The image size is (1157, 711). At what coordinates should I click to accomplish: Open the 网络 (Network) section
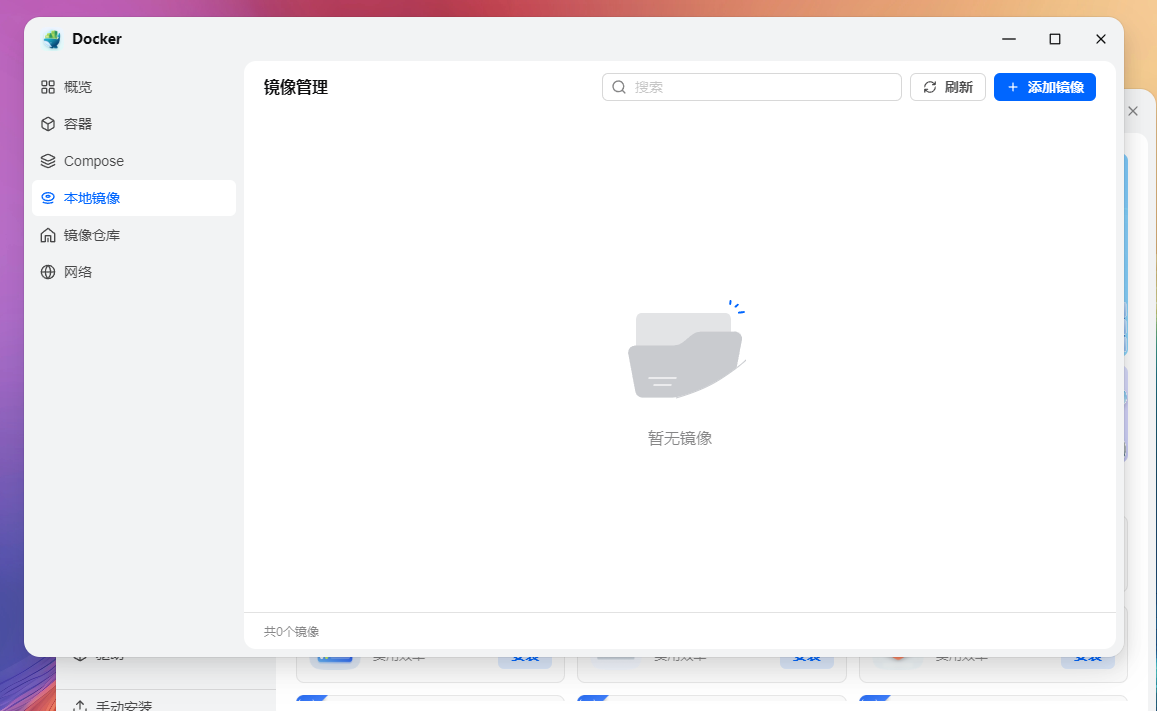pos(77,271)
